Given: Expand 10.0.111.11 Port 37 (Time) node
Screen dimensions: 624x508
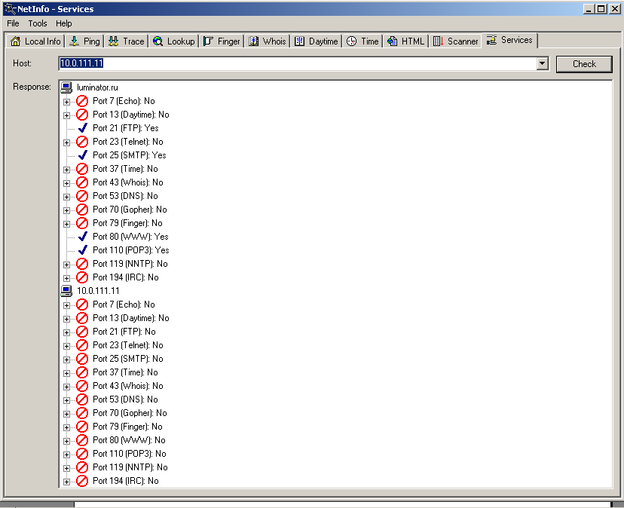Looking at the screenshot, I should click(66, 373).
